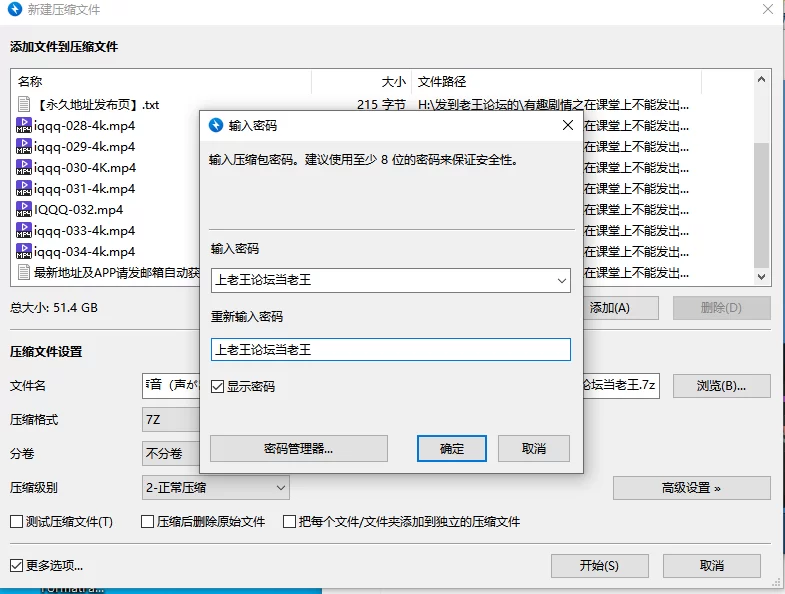This screenshot has width=785, height=594.
Task: Click the H:\发到老王论坛的 path cell in first row
Action: pyautogui.click(x=553, y=105)
